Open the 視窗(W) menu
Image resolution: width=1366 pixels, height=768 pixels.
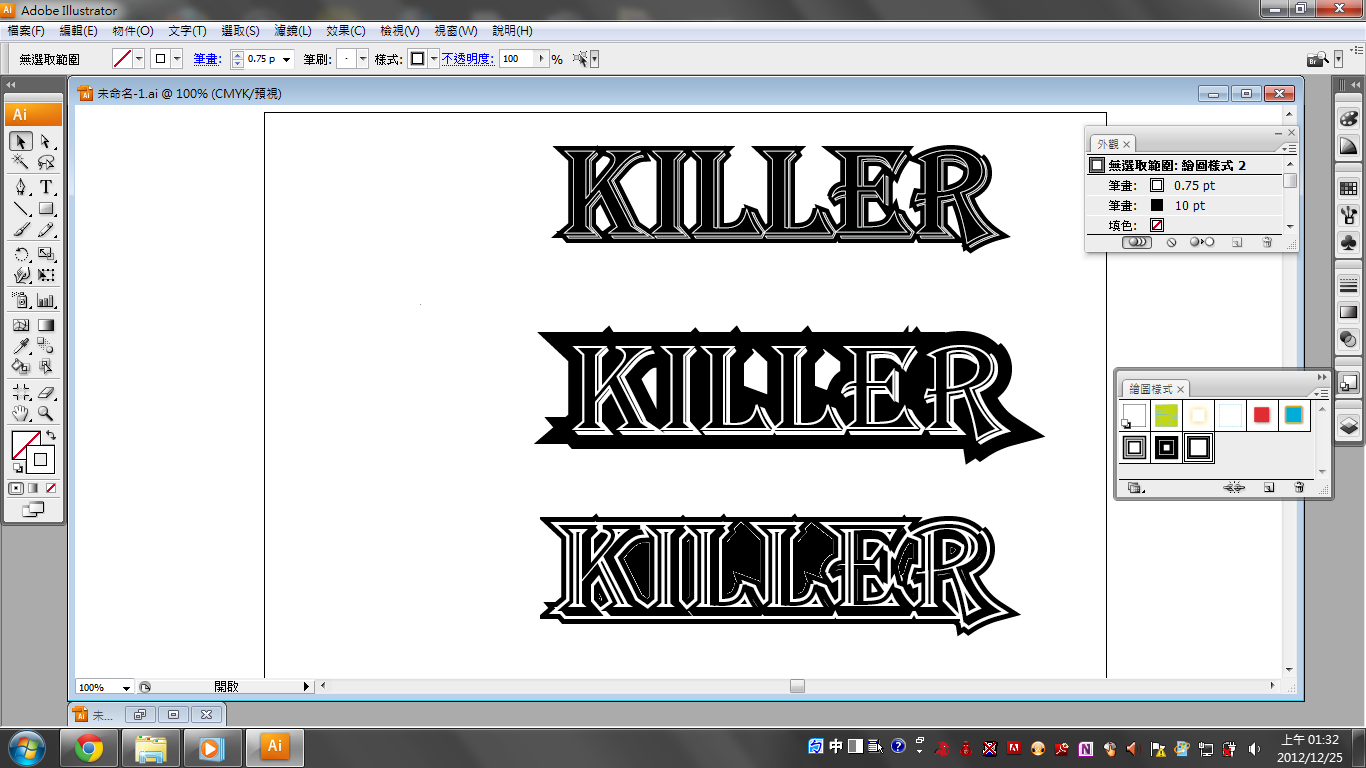point(455,31)
